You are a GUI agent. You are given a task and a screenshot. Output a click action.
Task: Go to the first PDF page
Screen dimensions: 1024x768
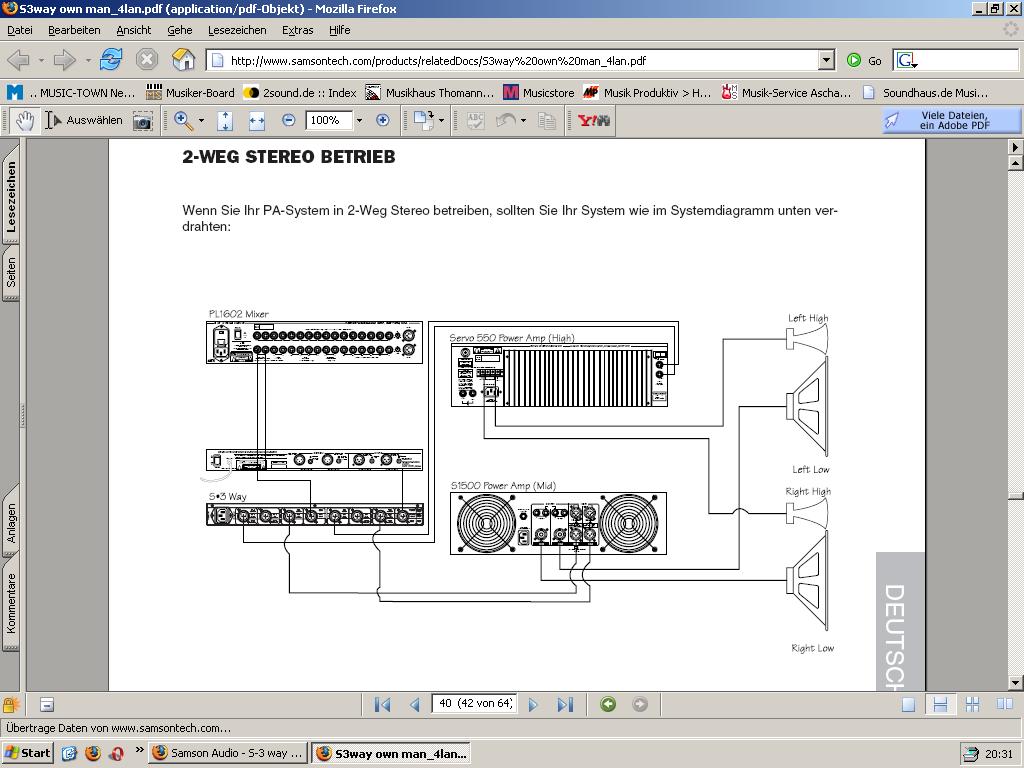click(x=383, y=705)
